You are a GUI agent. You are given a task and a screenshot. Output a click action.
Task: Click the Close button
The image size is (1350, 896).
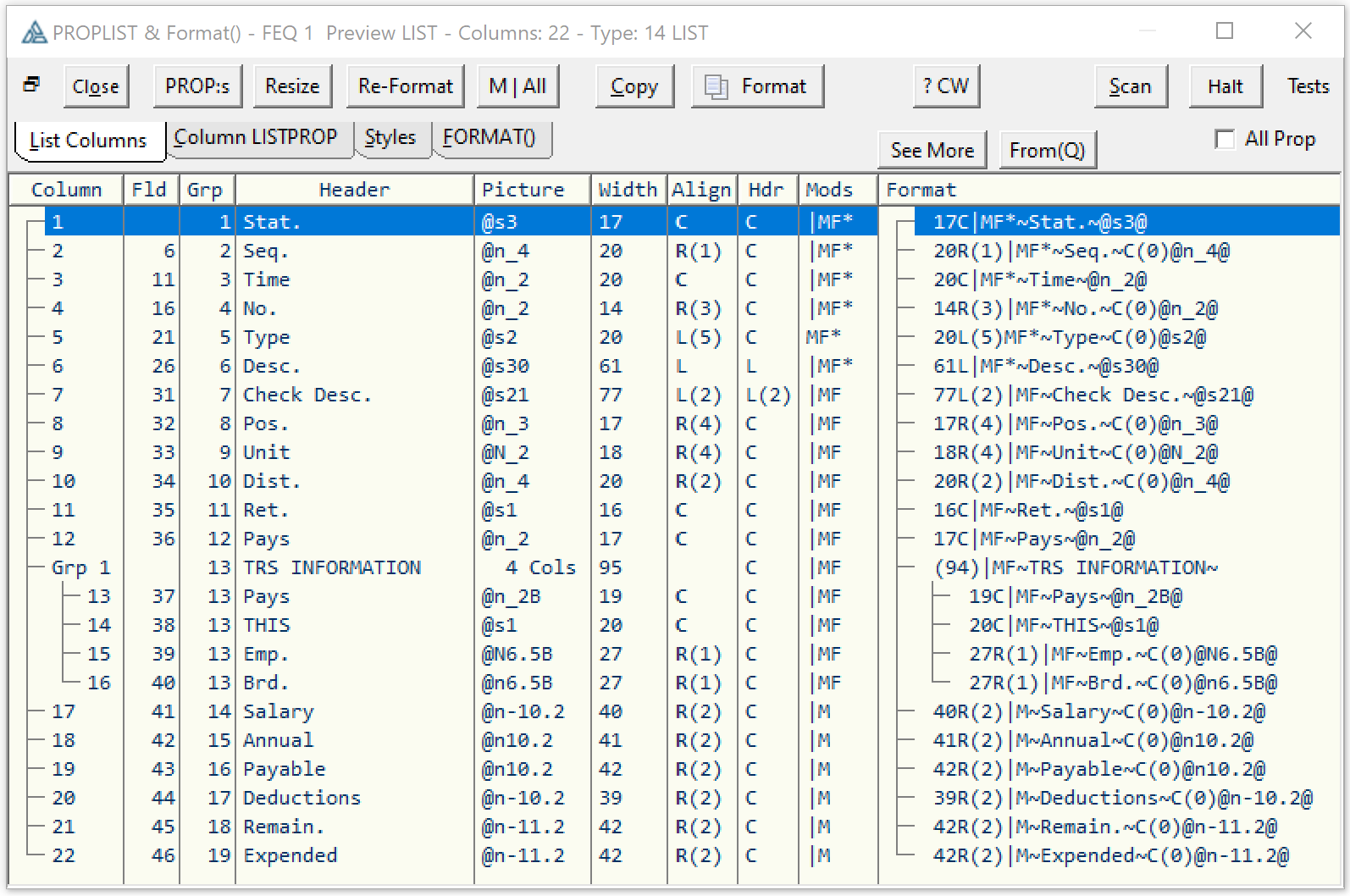(x=96, y=86)
